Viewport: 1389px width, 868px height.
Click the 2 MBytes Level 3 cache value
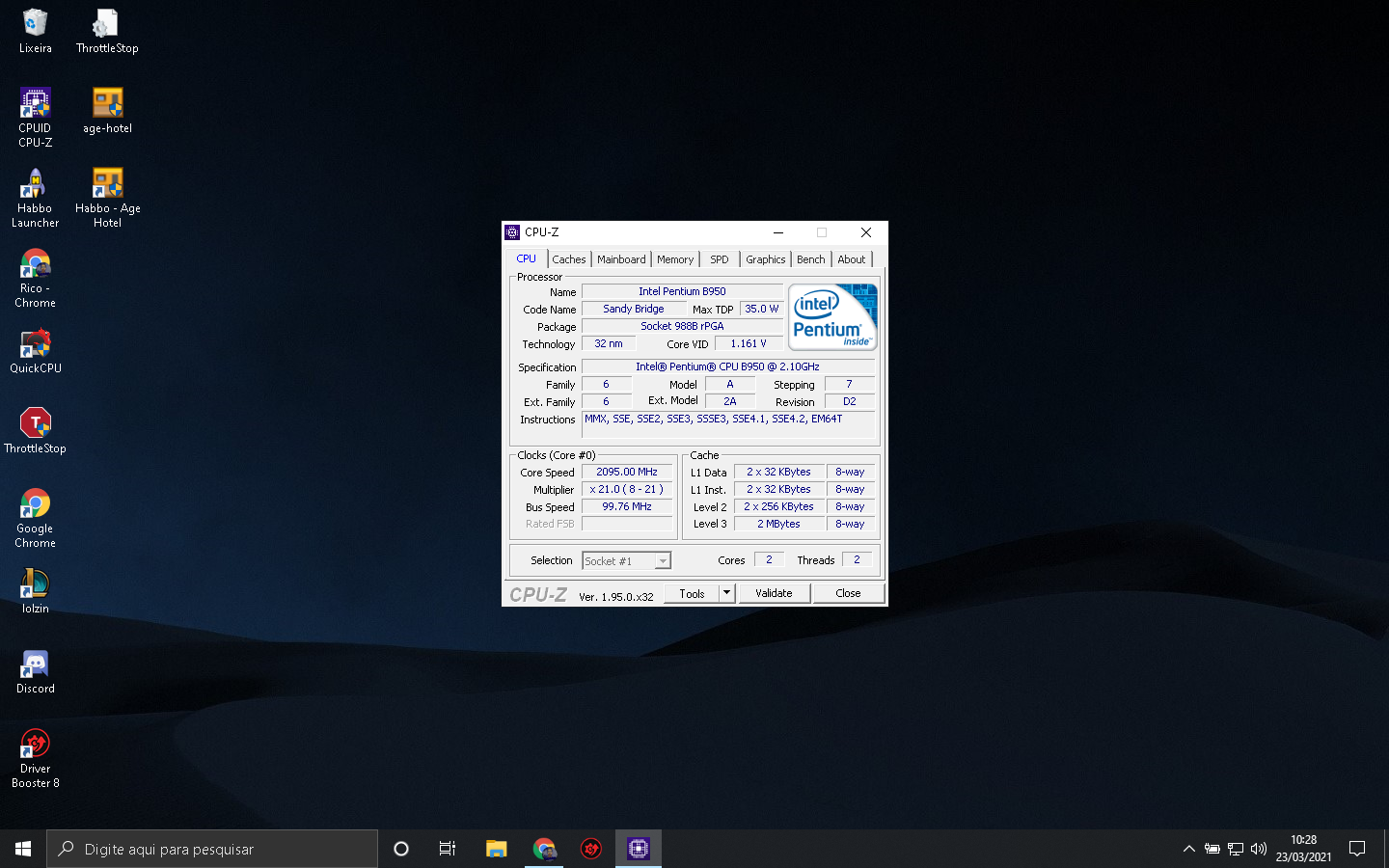pos(778,524)
